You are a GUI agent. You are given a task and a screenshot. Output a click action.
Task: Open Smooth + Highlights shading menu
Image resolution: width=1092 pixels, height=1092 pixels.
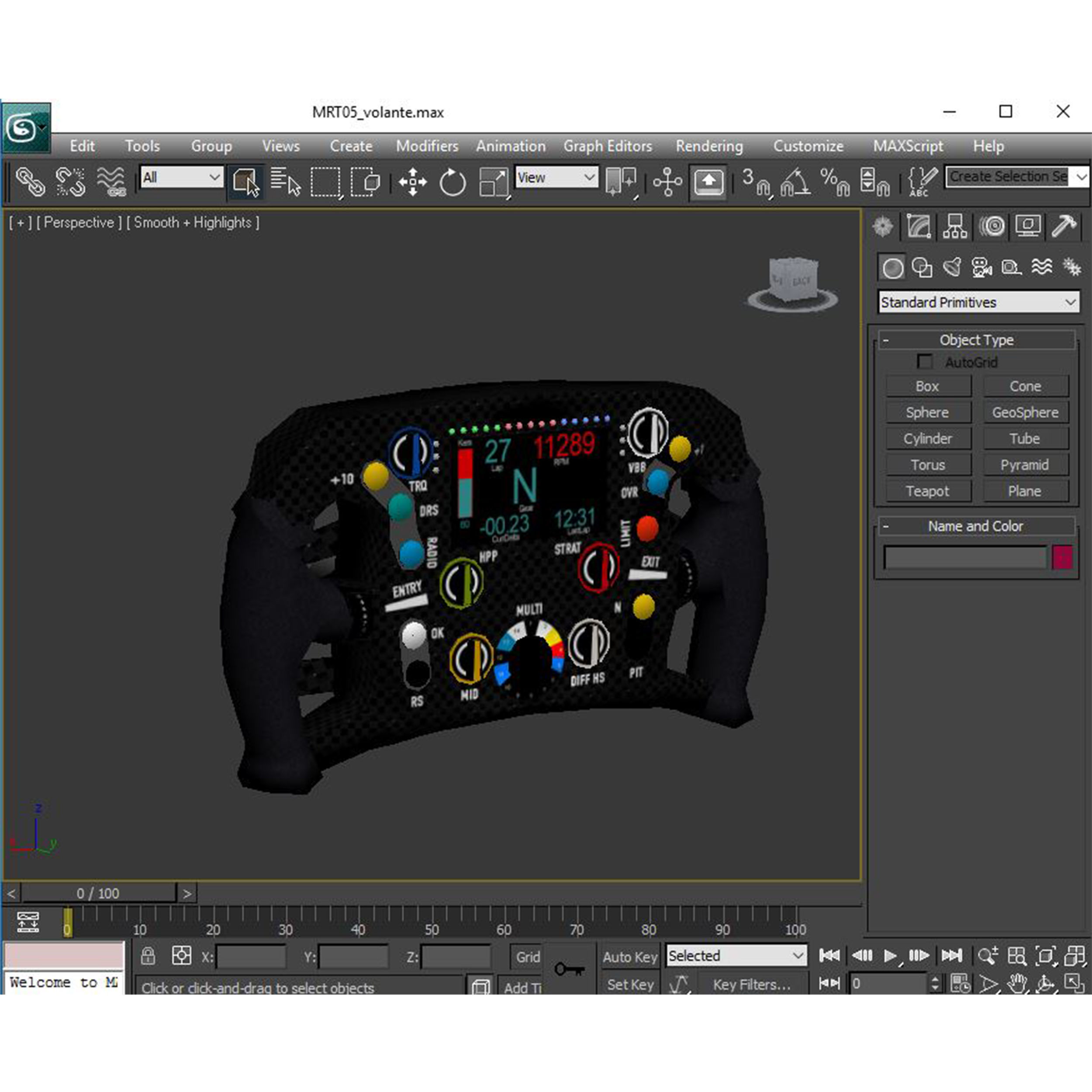(193, 223)
